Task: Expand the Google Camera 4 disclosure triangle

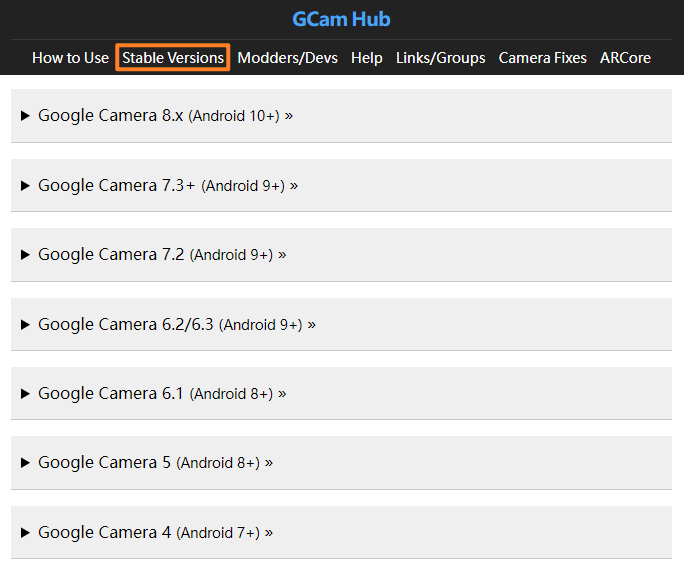Action: [25, 532]
